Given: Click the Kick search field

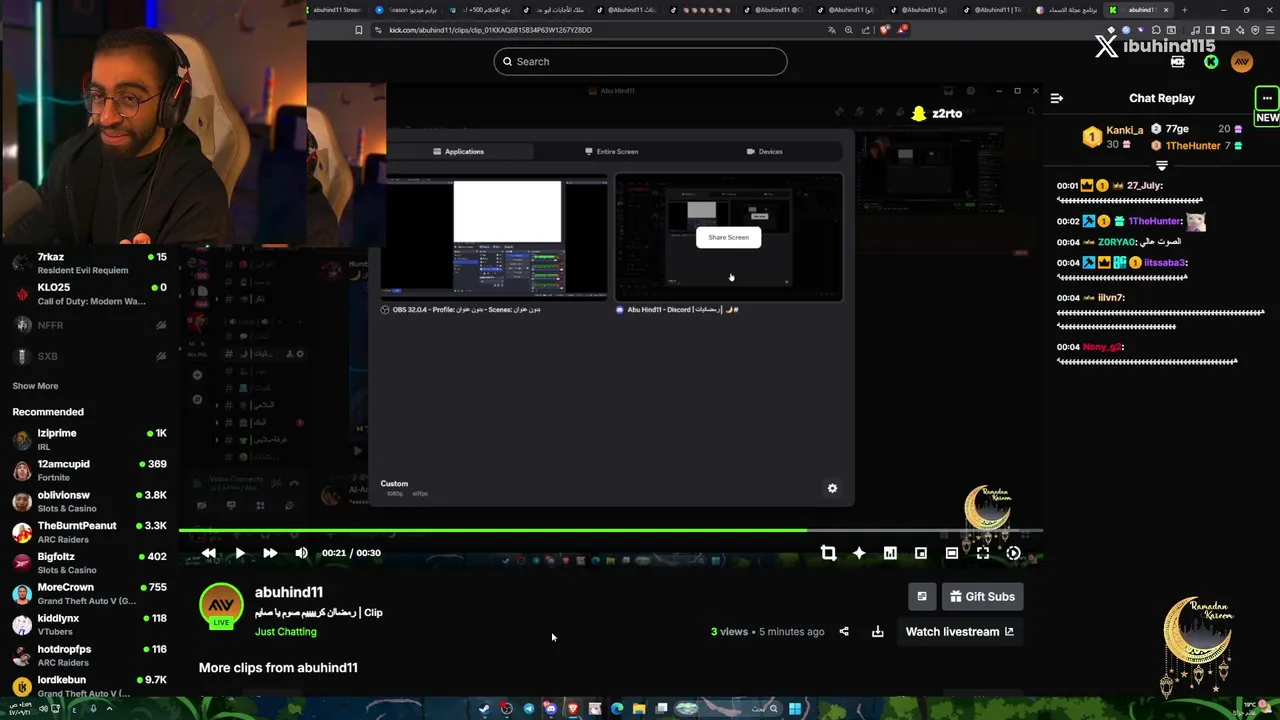Looking at the screenshot, I should (x=640, y=61).
